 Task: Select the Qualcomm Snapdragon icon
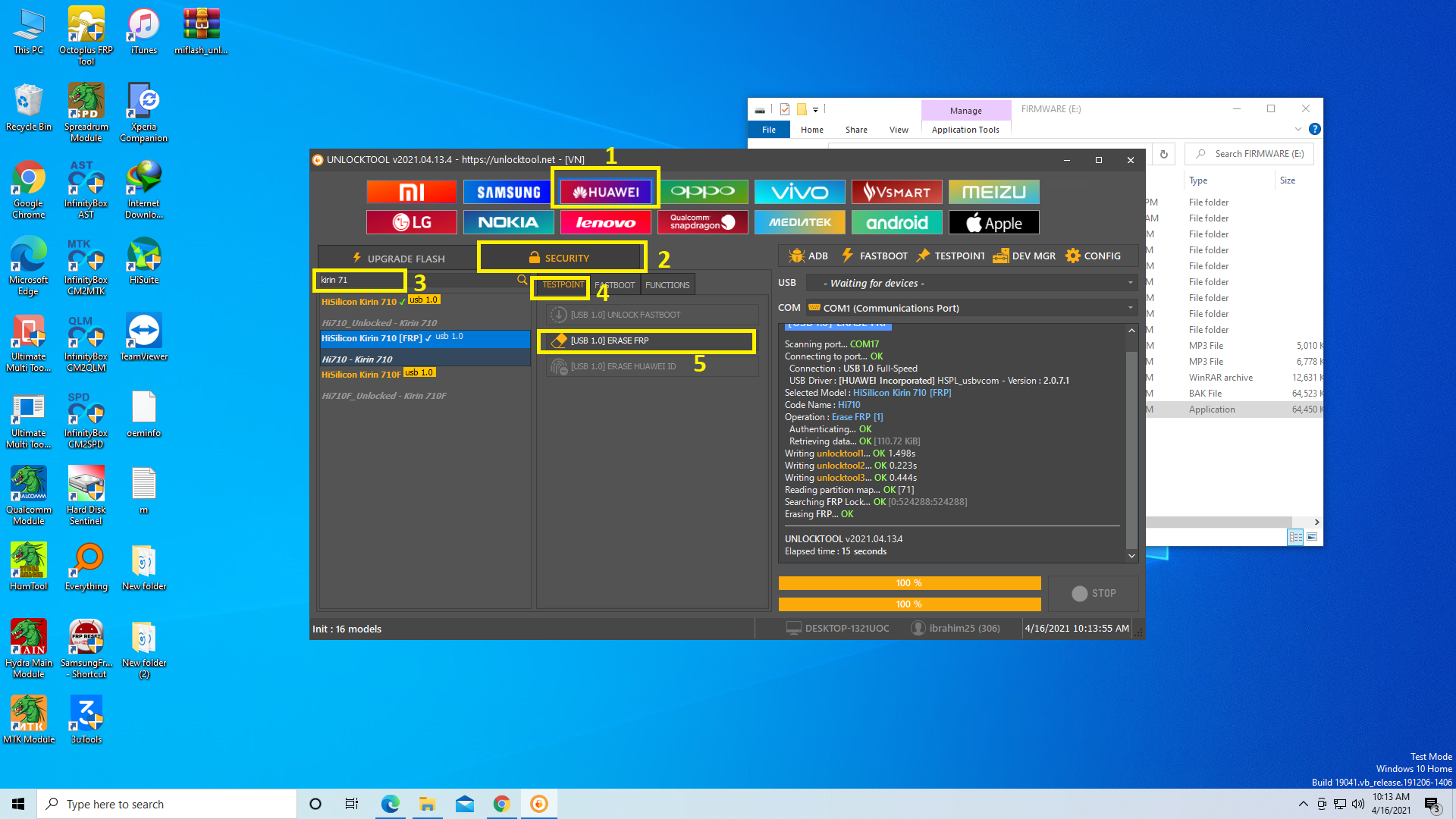703,222
